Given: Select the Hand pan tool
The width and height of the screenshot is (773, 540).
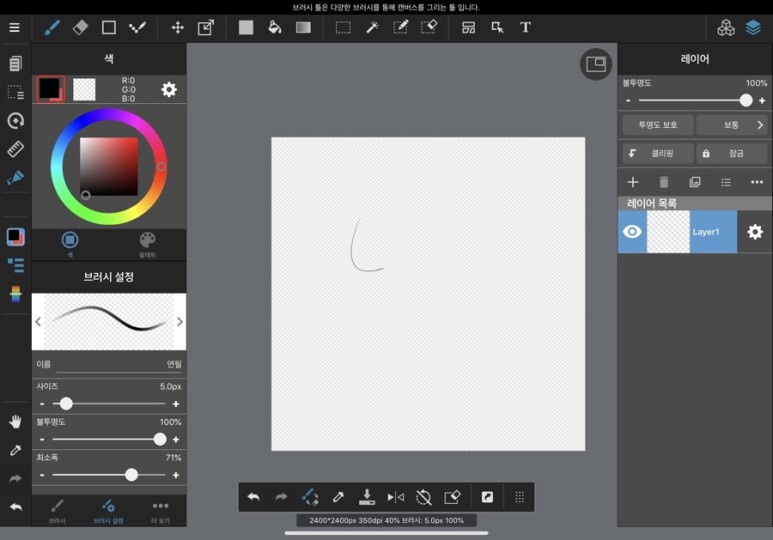Looking at the screenshot, I should (x=15, y=422).
